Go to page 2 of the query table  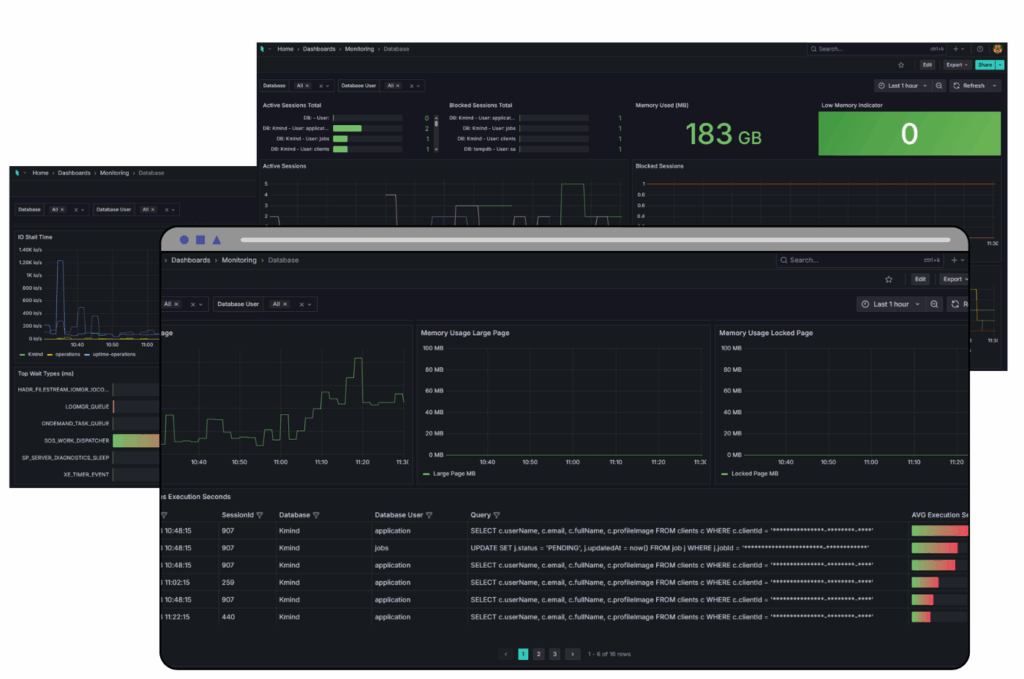[x=538, y=654]
